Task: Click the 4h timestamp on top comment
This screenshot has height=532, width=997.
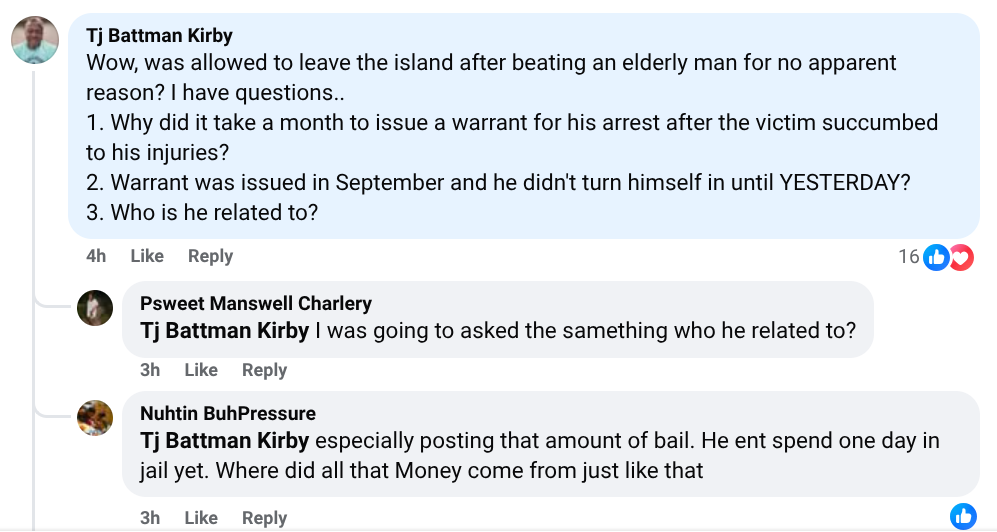Action: click(x=96, y=256)
